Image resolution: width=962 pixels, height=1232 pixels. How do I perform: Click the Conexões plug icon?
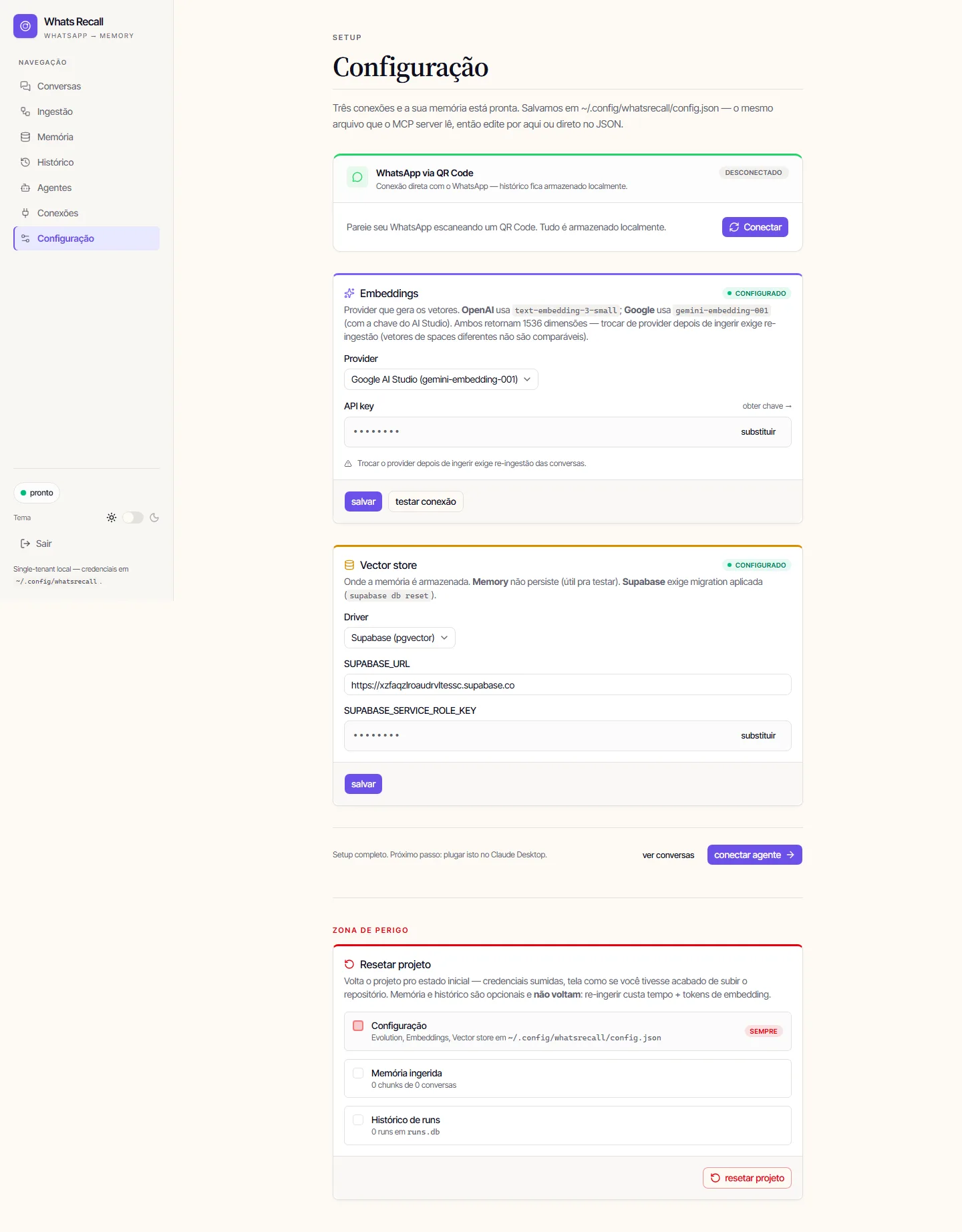25,213
